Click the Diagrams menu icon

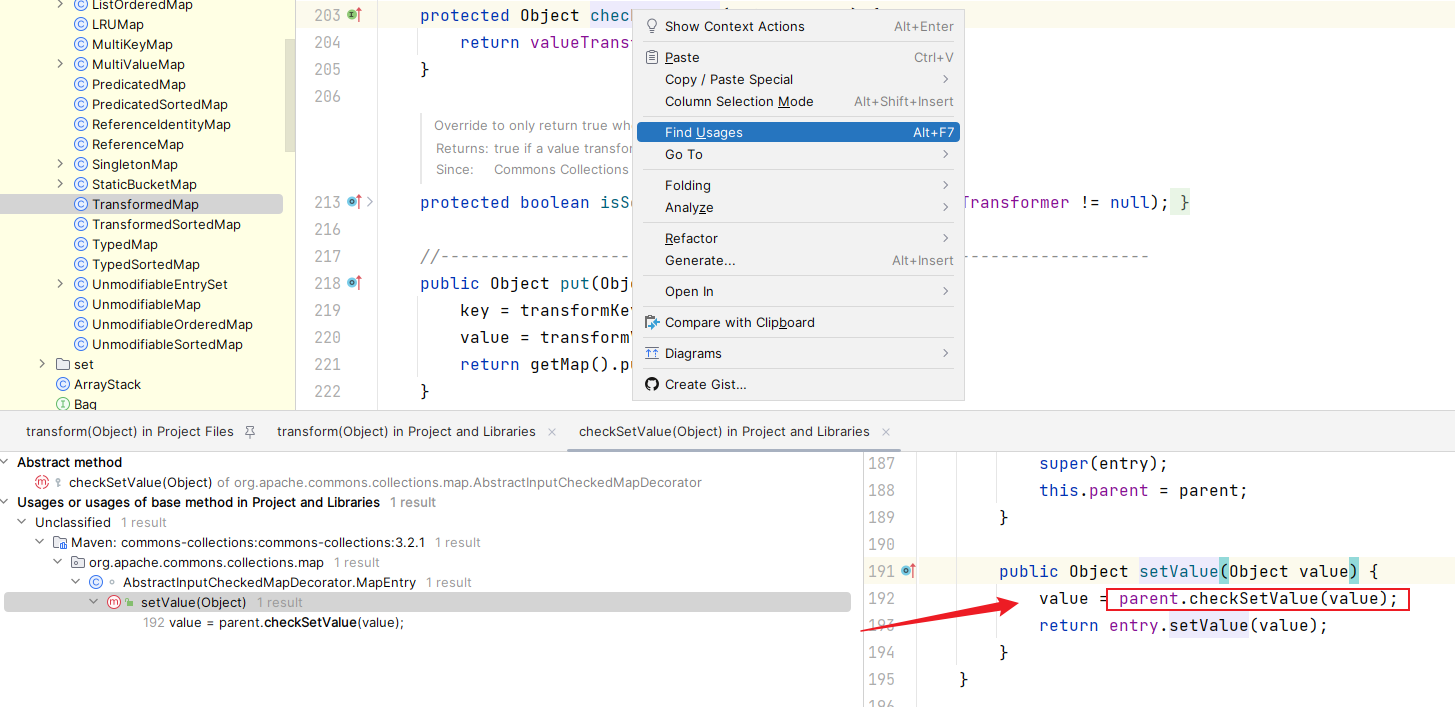[x=652, y=353]
